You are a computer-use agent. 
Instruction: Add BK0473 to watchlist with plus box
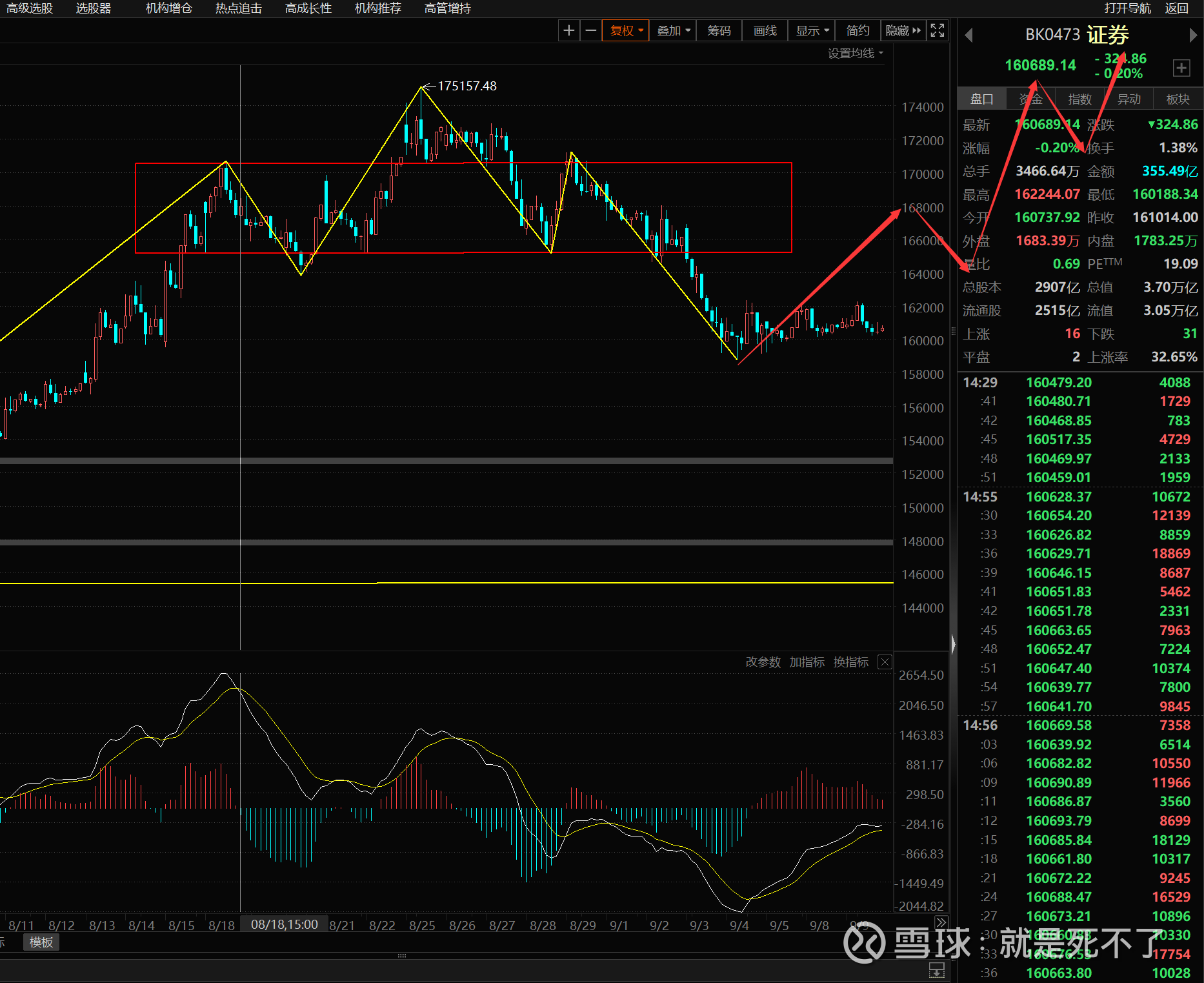click(1181, 68)
